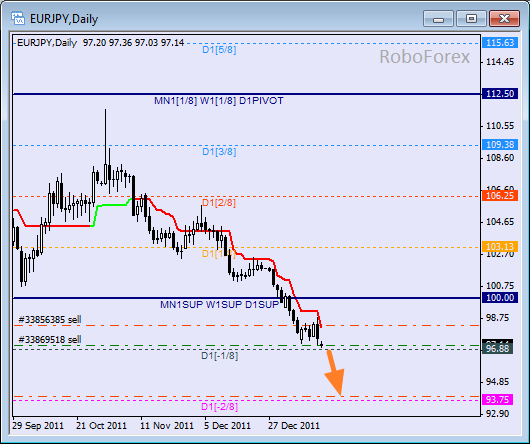Maximize the EURJPY Daily chart window
The height and width of the screenshot is (444, 530).
[471, 18]
